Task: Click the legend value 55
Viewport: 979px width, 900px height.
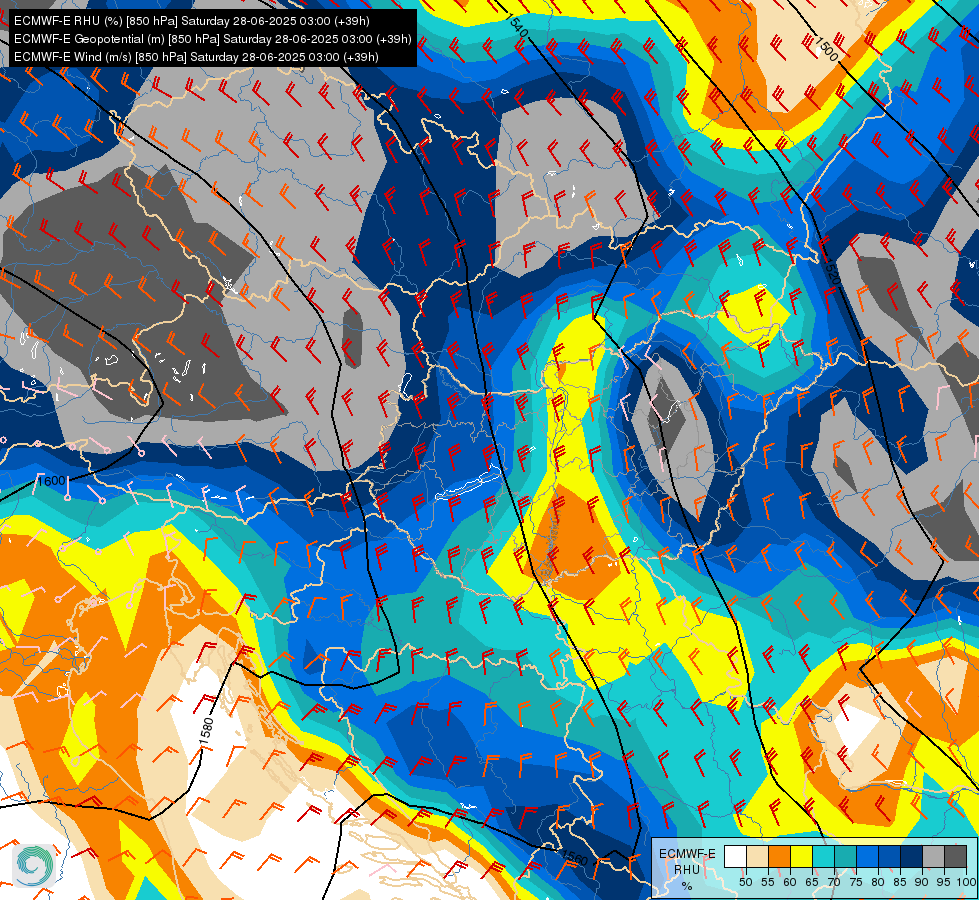Action: coord(768,882)
